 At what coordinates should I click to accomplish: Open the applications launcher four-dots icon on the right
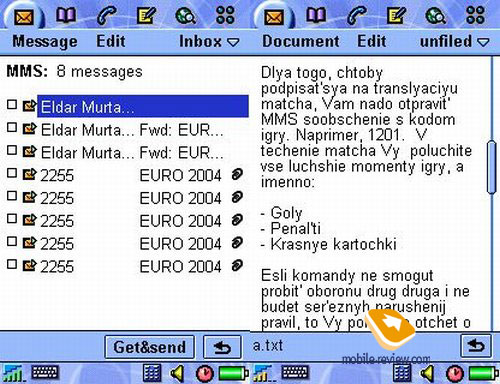[x=475, y=15]
